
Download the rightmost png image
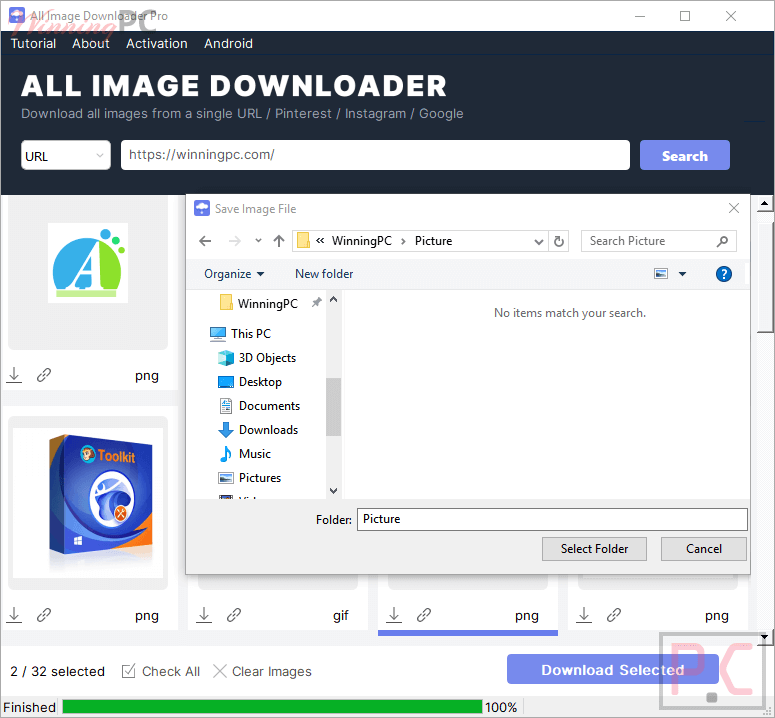pos(584,615)
